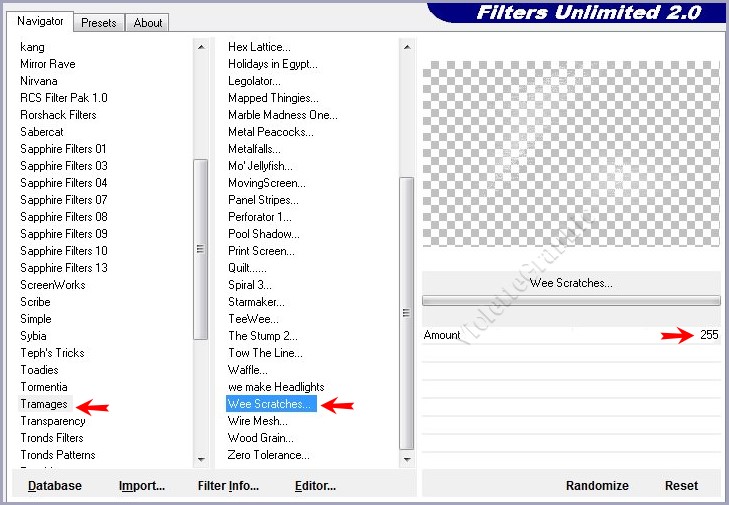The image size is (729, 505).
Task: Select Tramages in the filter category list
Action: coord(44,404)
